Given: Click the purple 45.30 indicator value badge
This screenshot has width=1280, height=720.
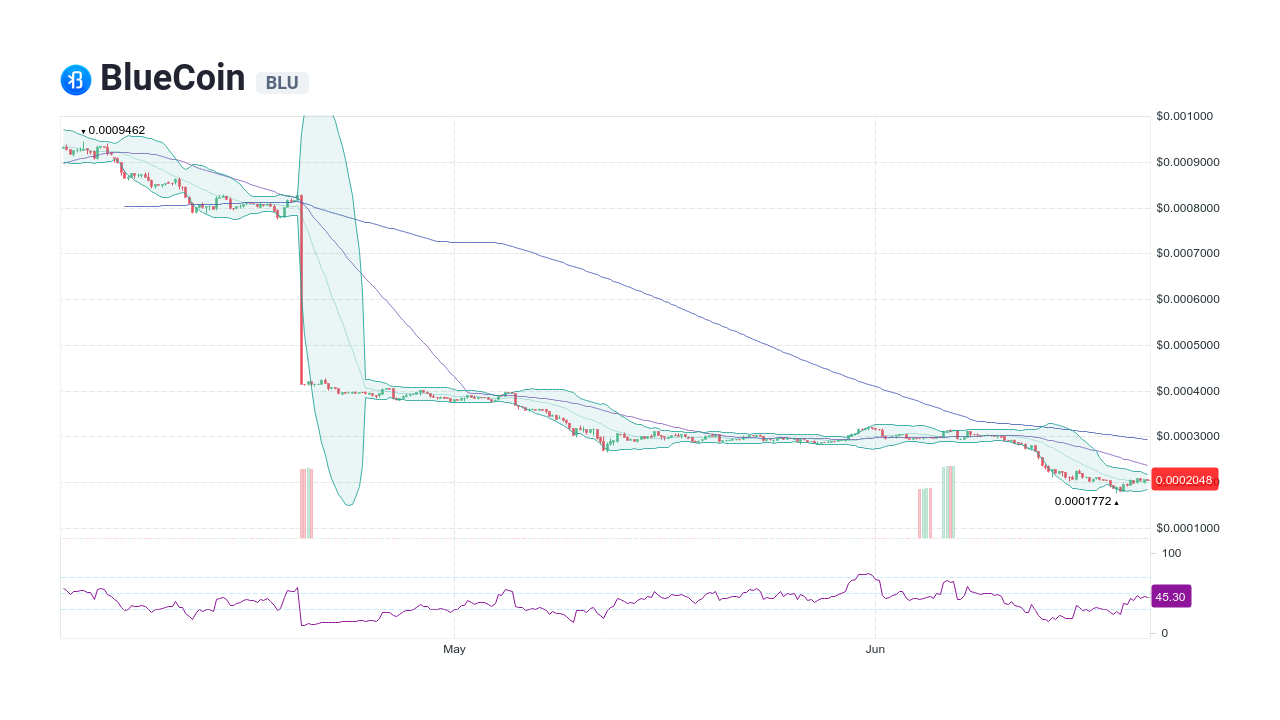Looking at the screenshot, I should 1170,596.
